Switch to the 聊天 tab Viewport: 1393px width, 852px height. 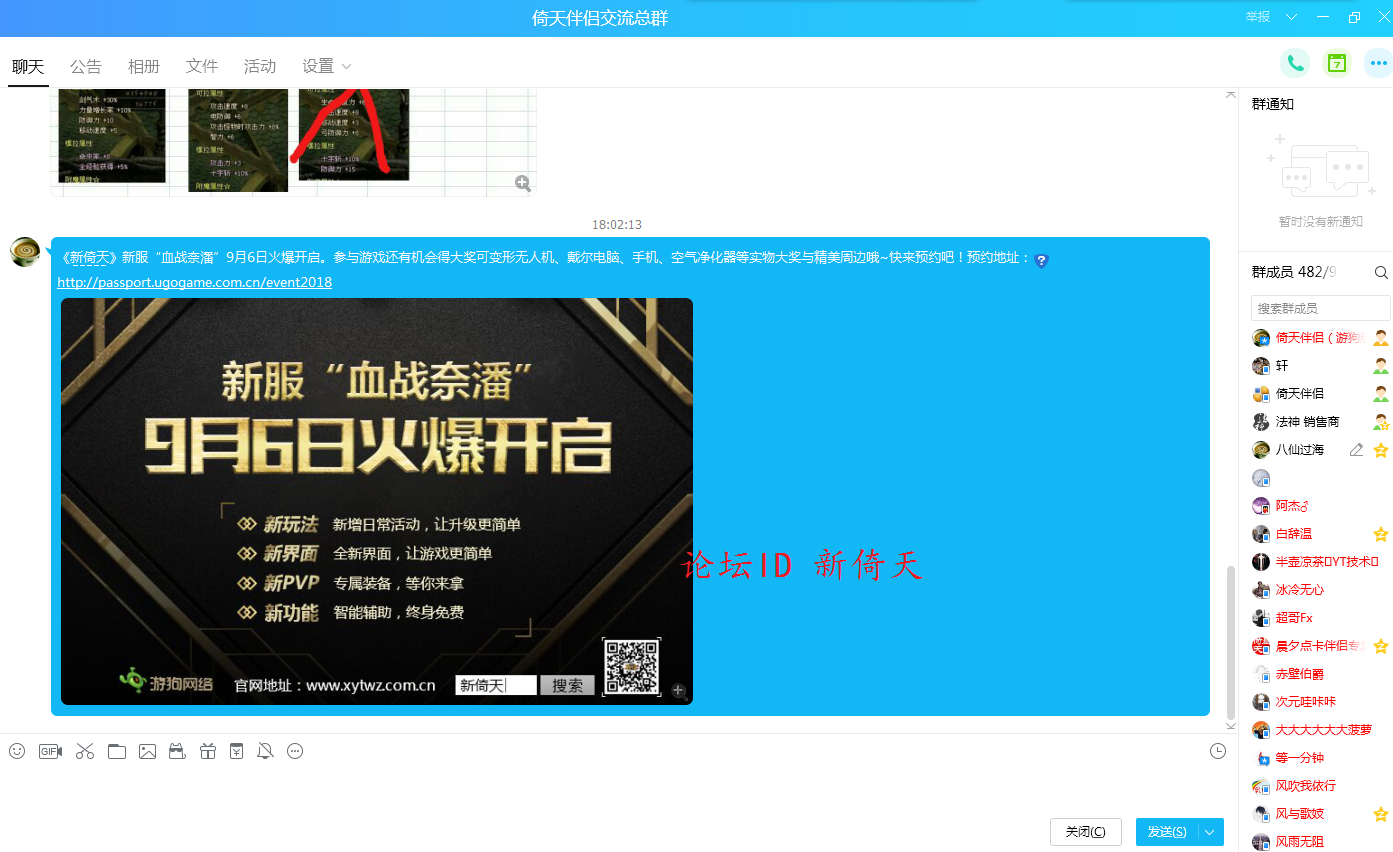(x=28, y=66)
